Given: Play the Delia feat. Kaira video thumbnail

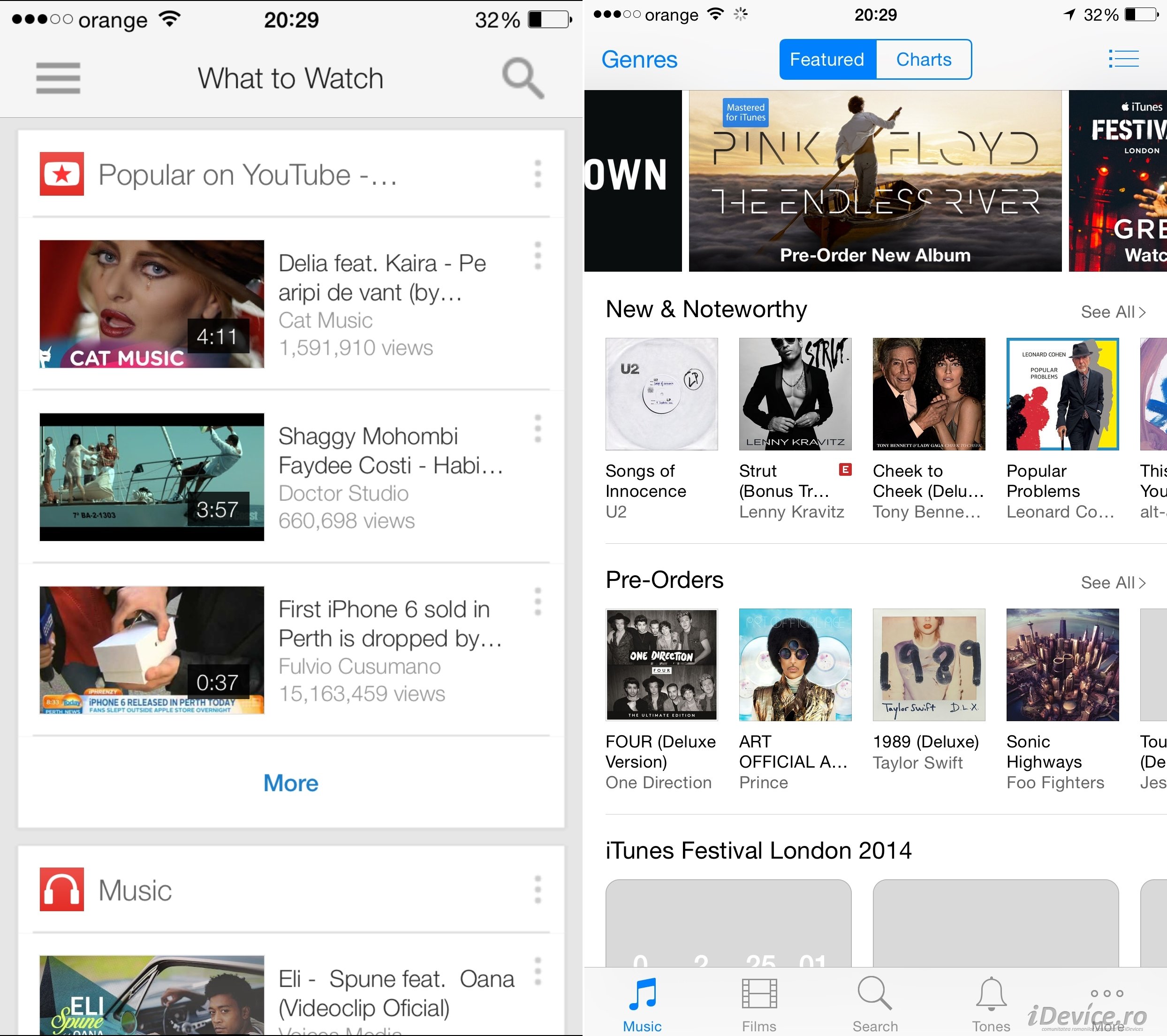Looking at the screenshot, I should 152,304.
